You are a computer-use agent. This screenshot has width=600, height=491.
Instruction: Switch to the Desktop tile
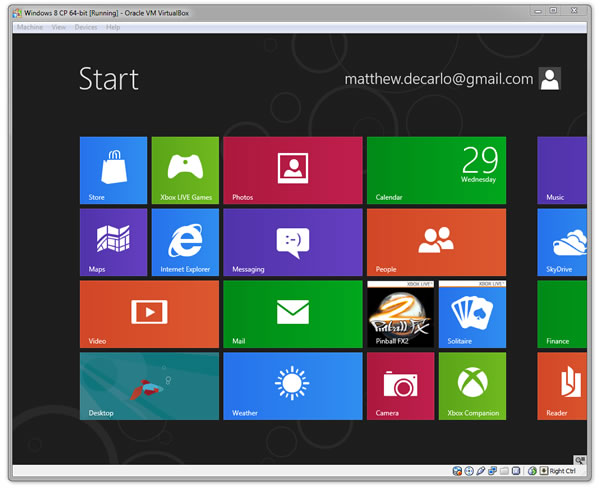pyautogui.click(x=149, y=386)
